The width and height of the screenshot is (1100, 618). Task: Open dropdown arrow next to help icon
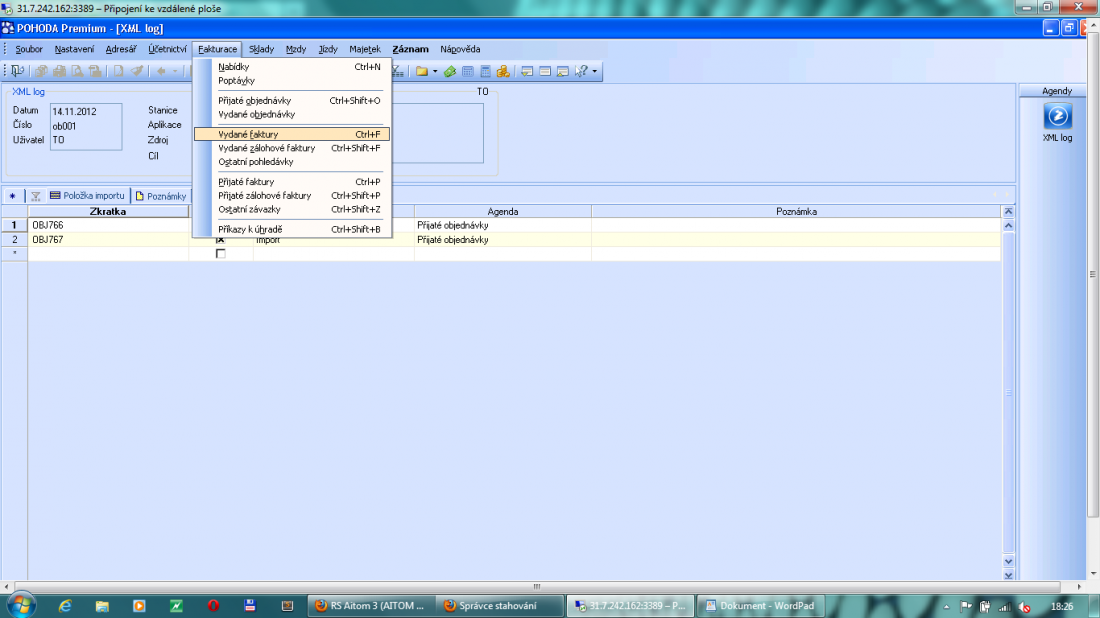point(595,71)
